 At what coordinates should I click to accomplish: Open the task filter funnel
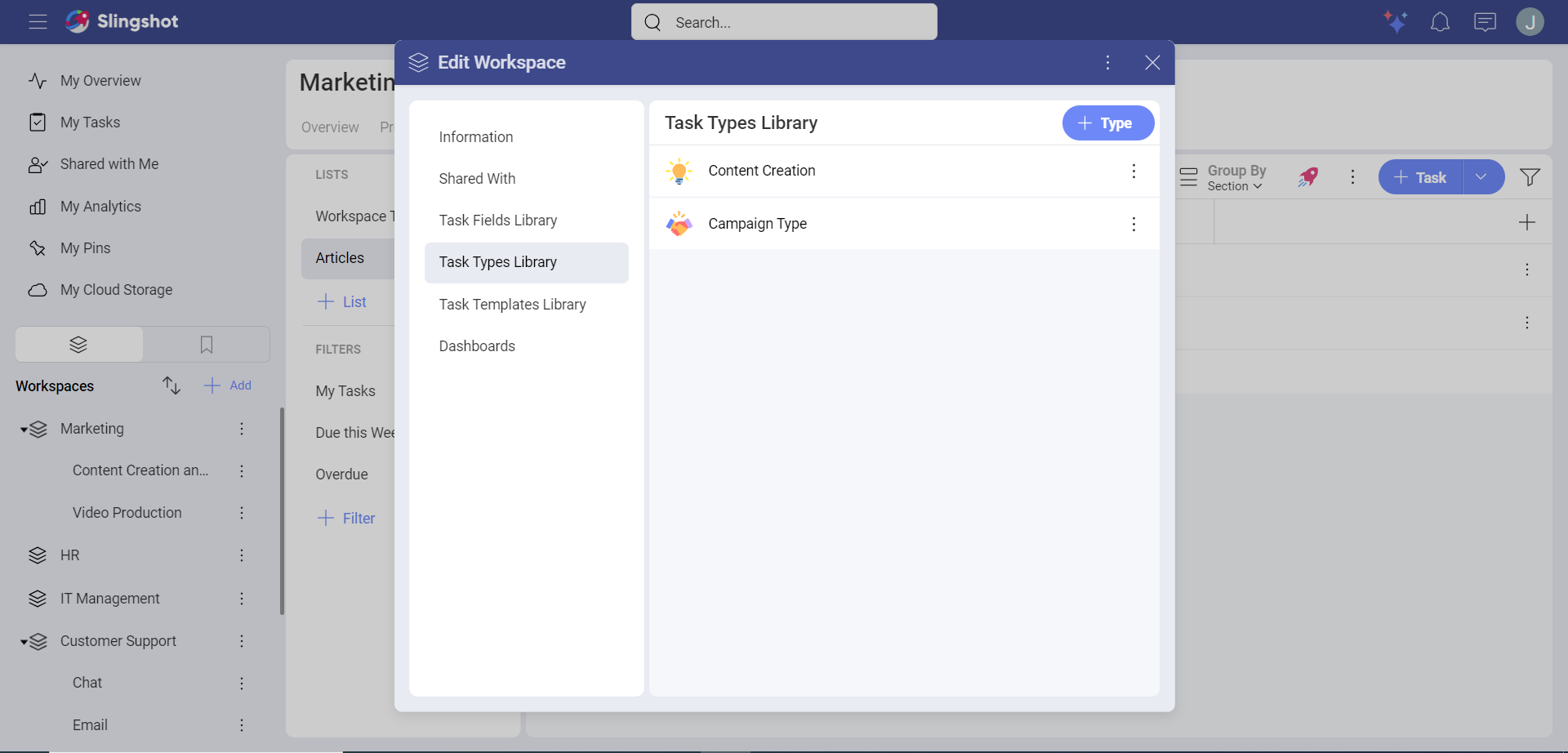(1530, 177)
